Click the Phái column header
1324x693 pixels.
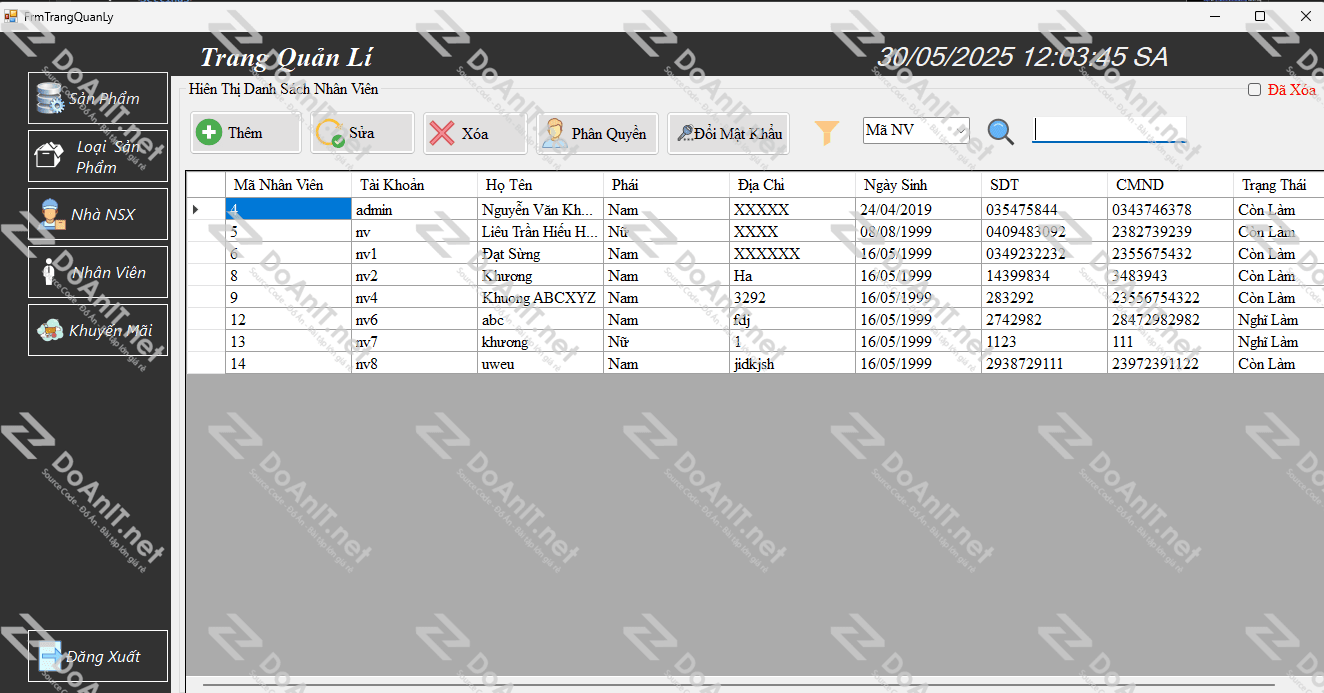(666, 185)
